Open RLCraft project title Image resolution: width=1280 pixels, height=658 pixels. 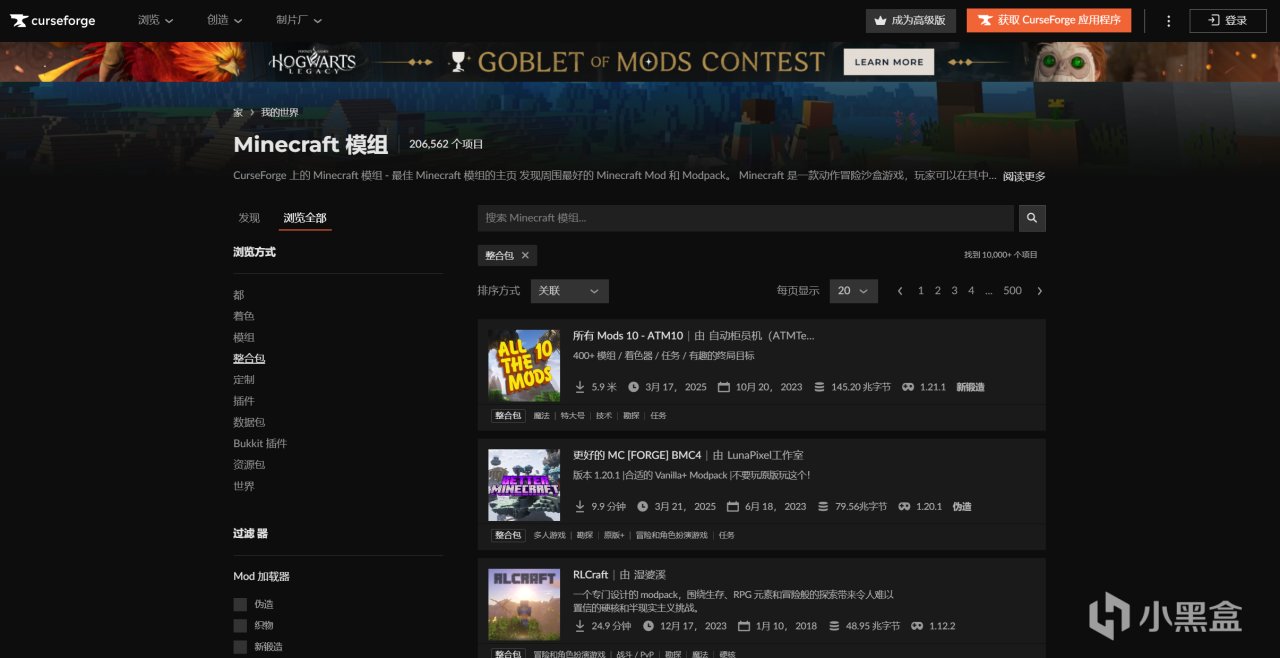click(591, 575)
